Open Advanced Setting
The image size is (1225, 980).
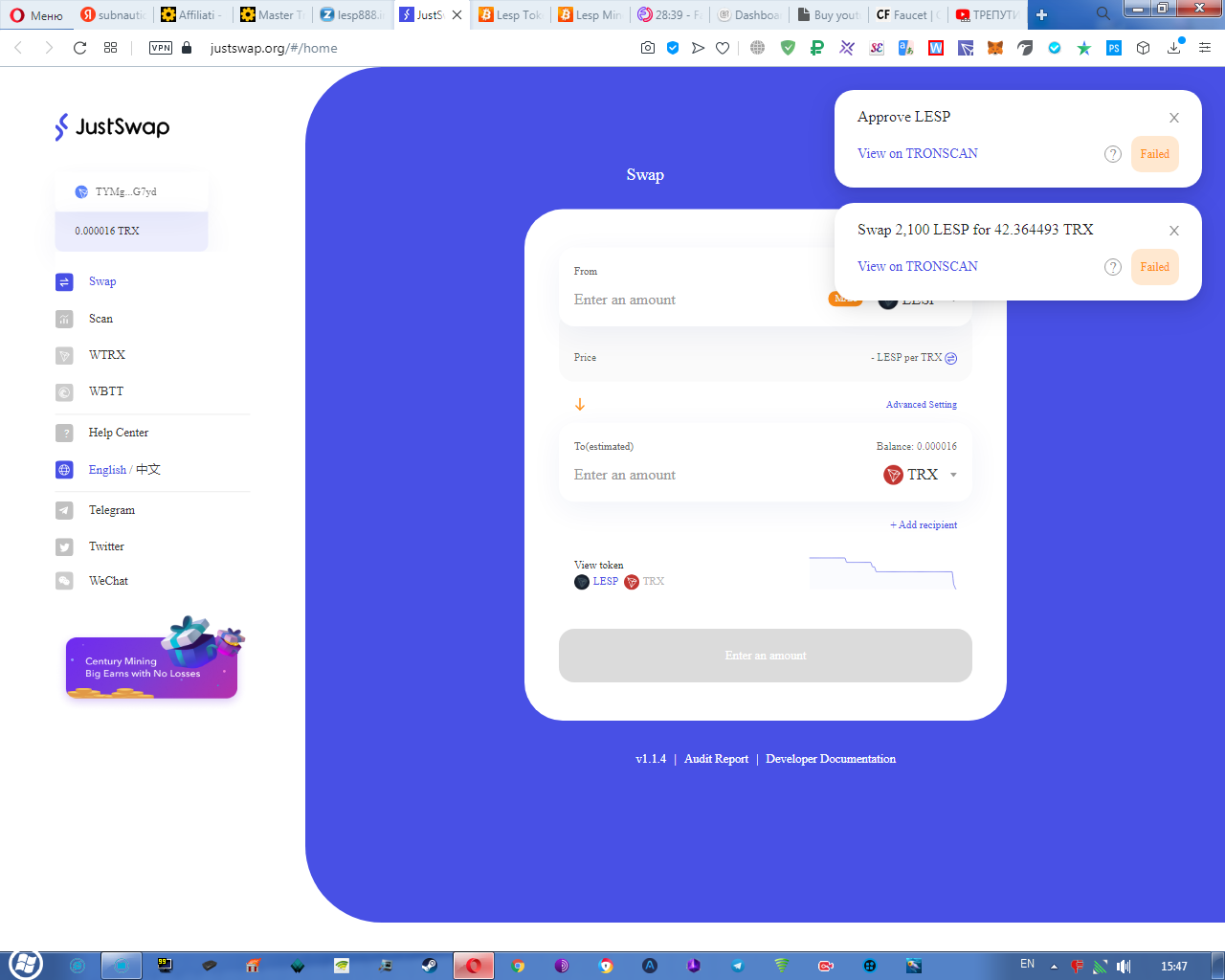pyautogui.click(x=922, y=405)
